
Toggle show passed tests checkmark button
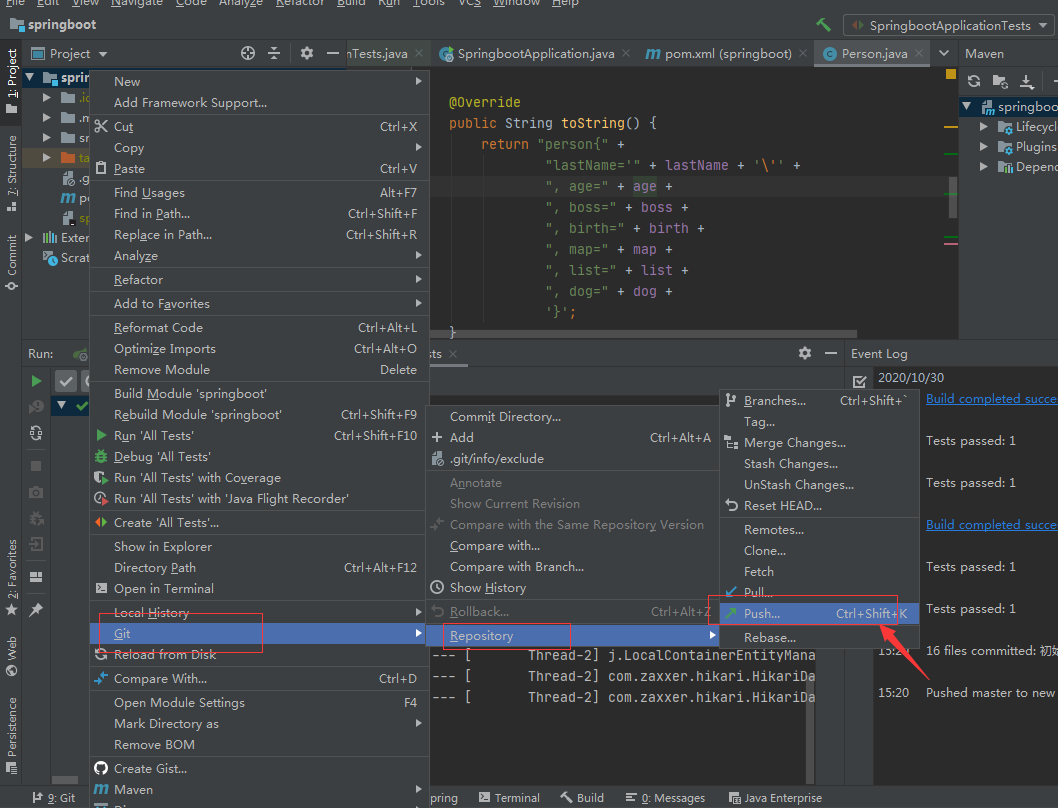(65, 381)
